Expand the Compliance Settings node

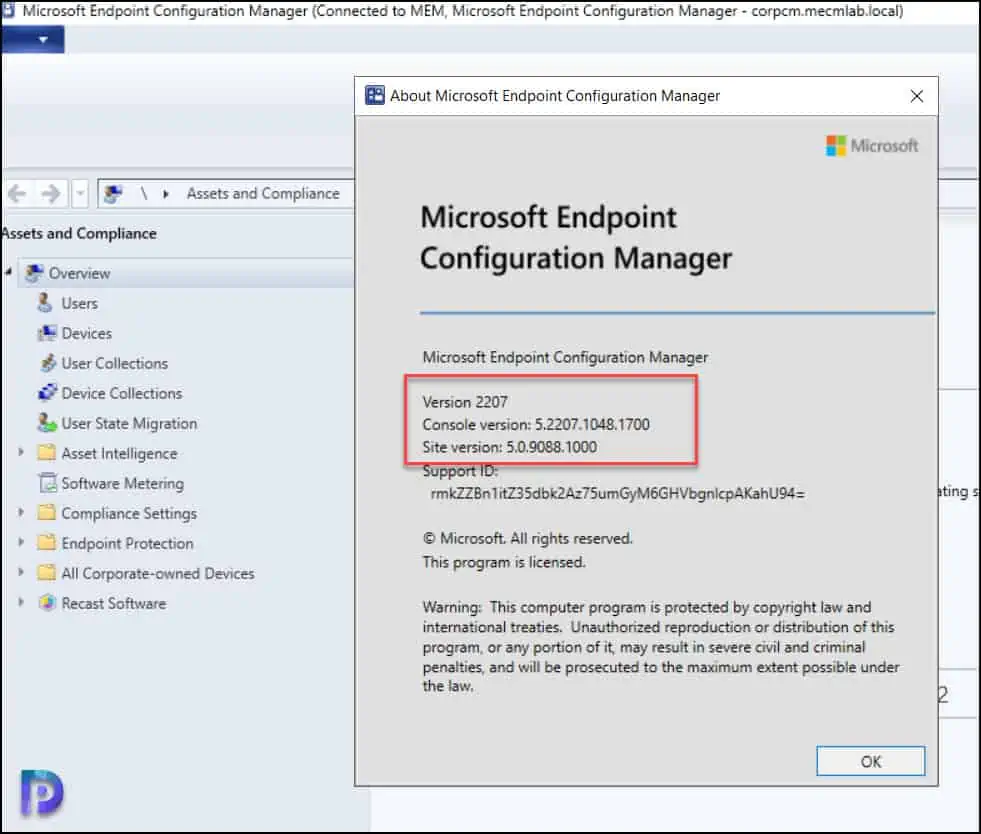pyautogui.click(x=21, y=512)
